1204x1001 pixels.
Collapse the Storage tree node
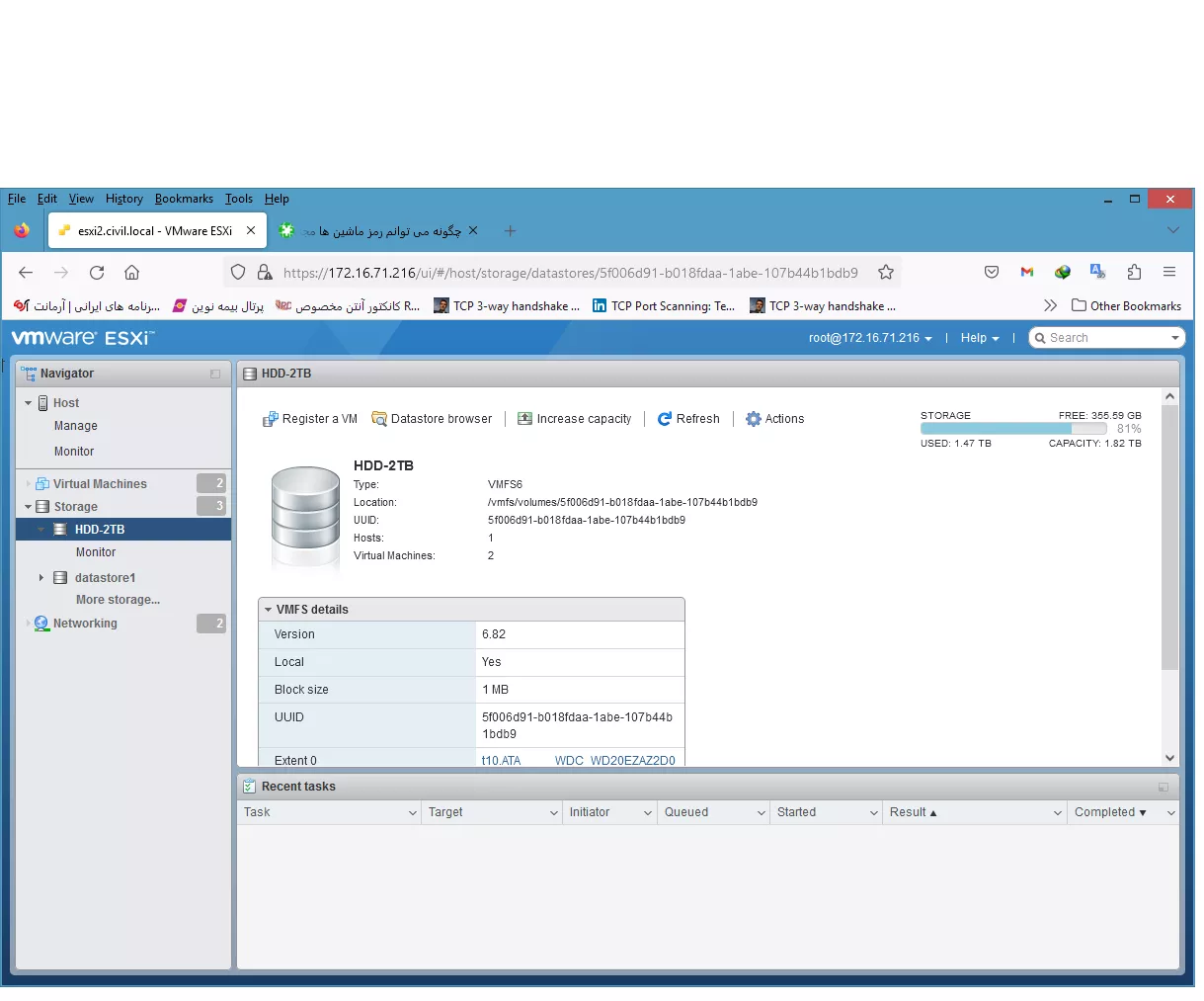point(28,507)
